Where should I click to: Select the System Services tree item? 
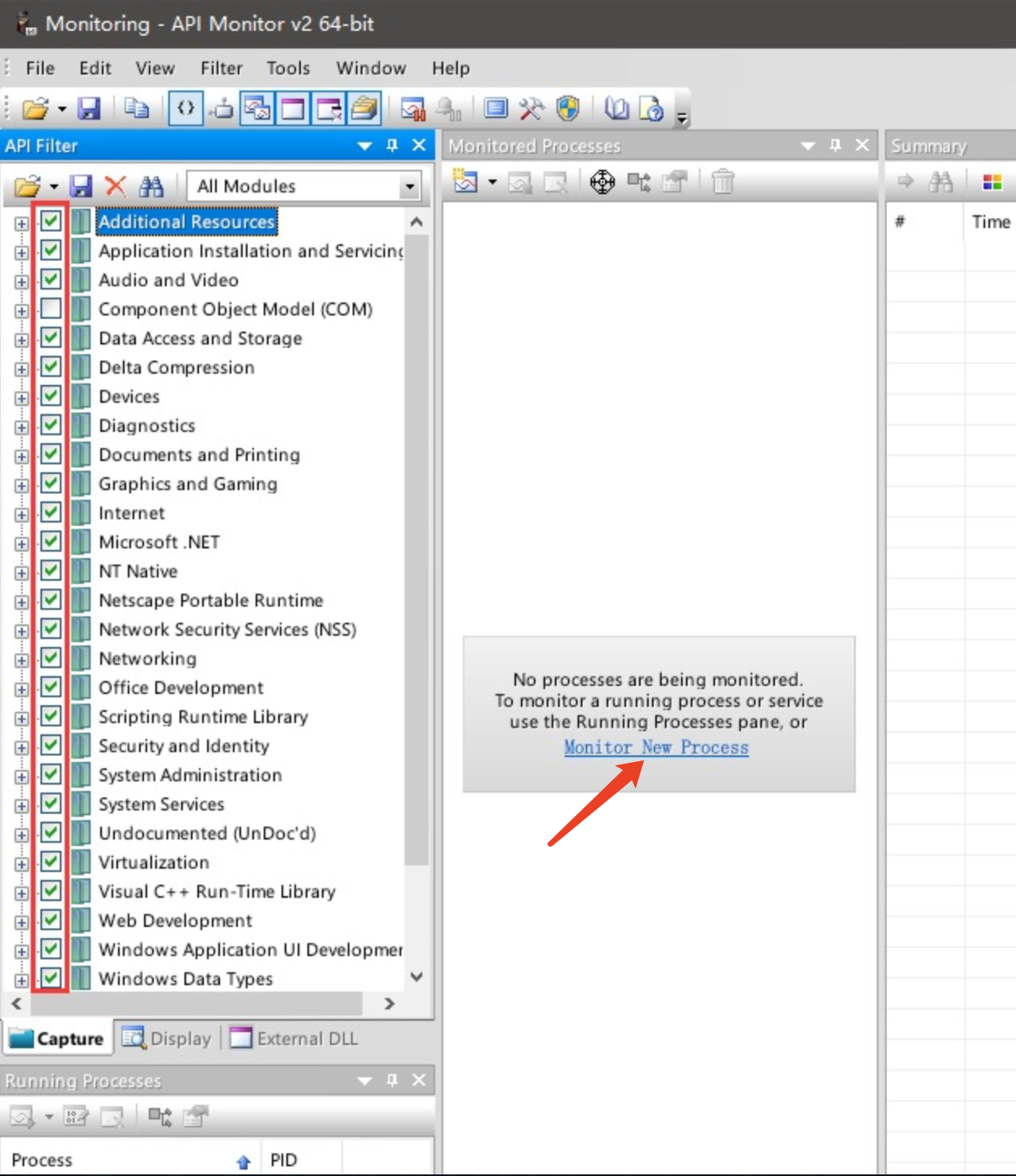coord(161,804)
